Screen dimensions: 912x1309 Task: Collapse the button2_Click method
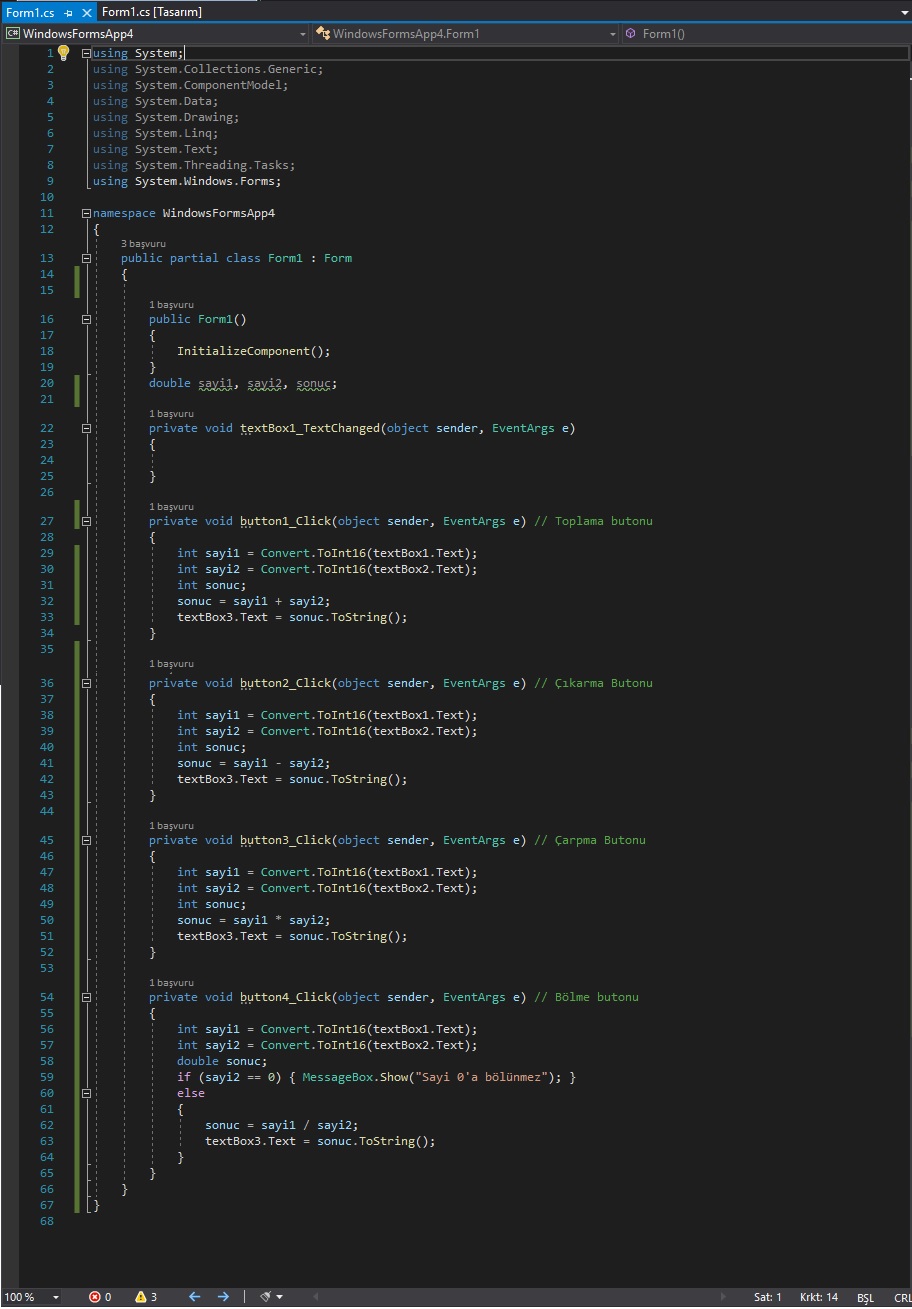[x=86, y=683]
